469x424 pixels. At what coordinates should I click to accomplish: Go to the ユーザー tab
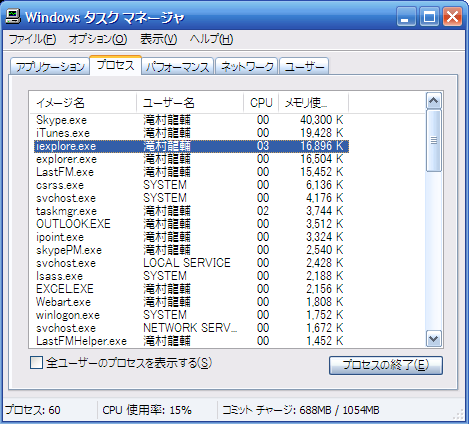click(304, 67)
